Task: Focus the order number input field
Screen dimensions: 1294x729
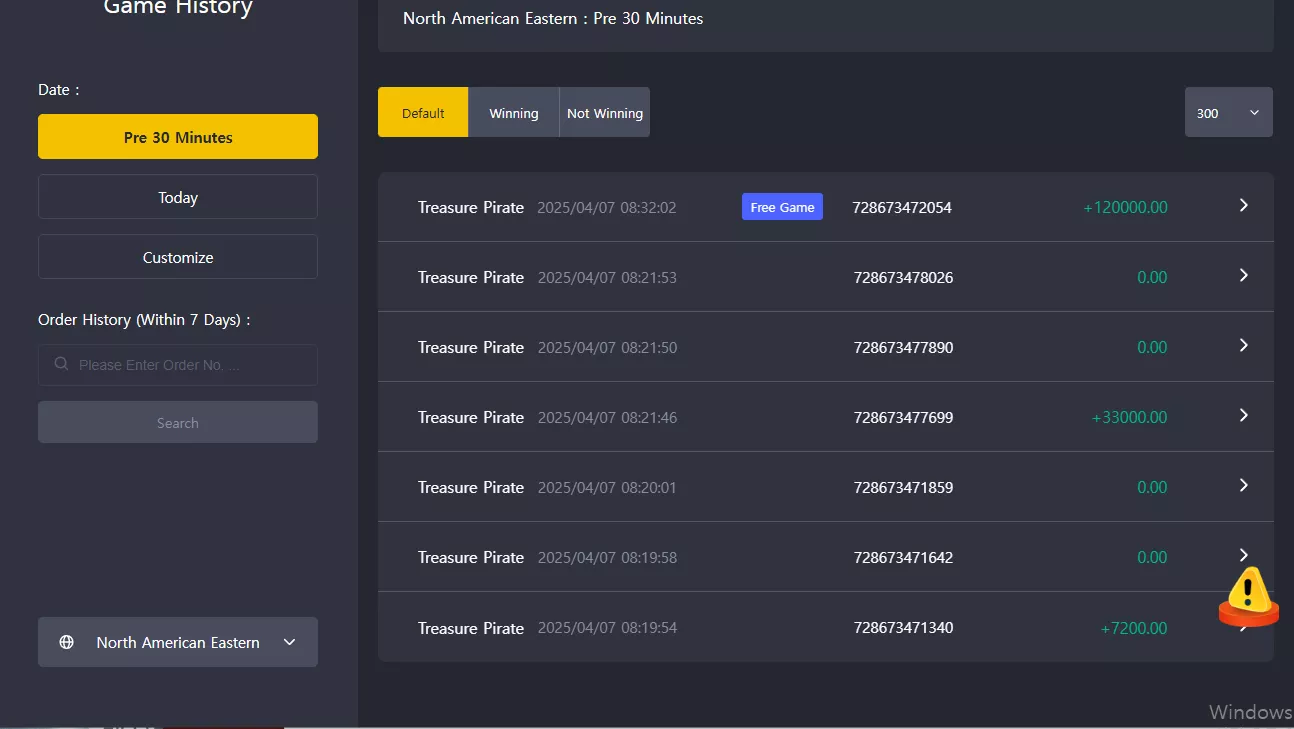Action: [x=178, y=365]
